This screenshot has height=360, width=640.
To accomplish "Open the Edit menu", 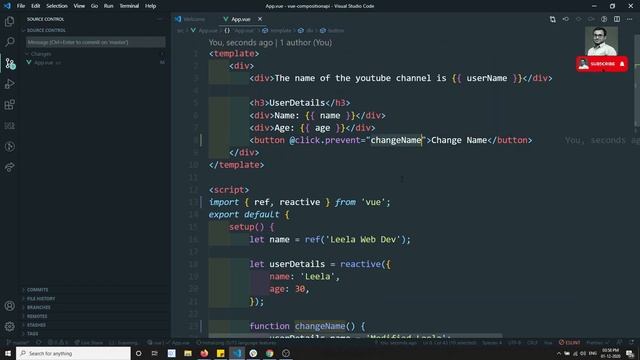I will [36, 6].
